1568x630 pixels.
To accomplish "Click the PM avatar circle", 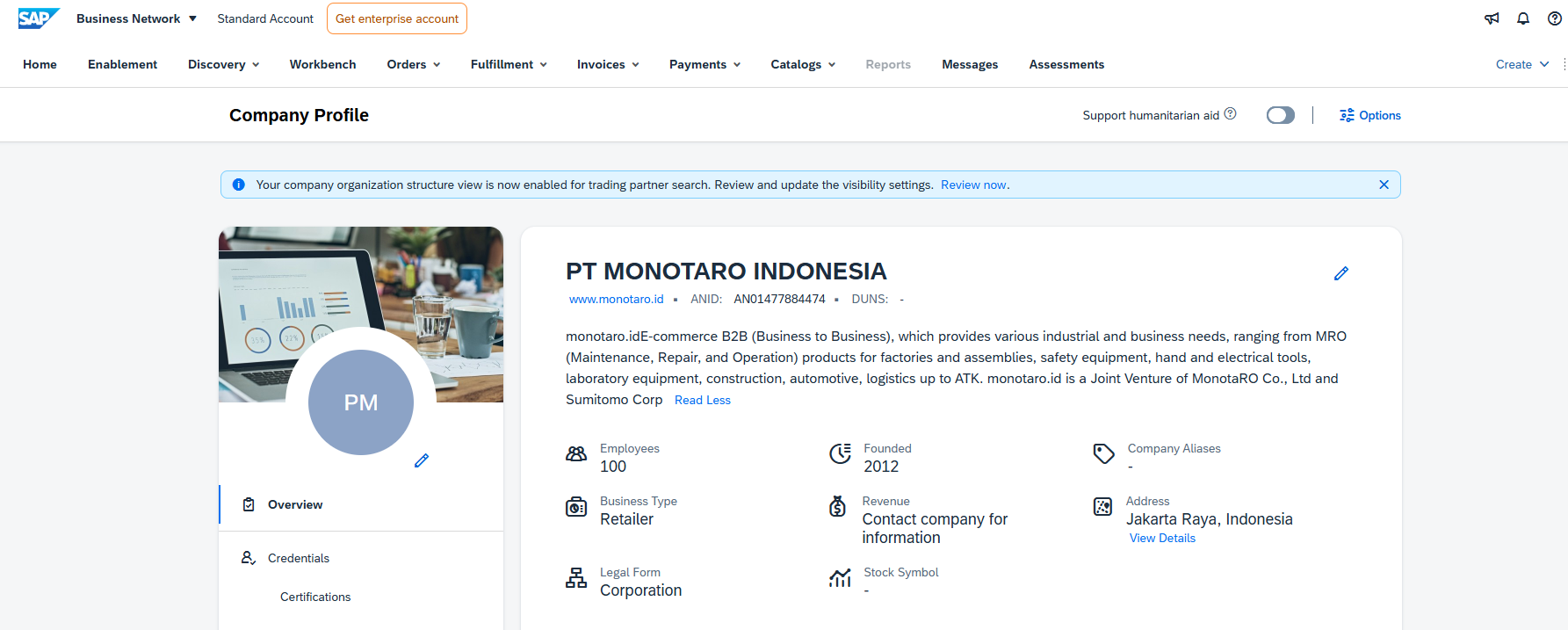I will pyautogui.click(x=361, y=402).
